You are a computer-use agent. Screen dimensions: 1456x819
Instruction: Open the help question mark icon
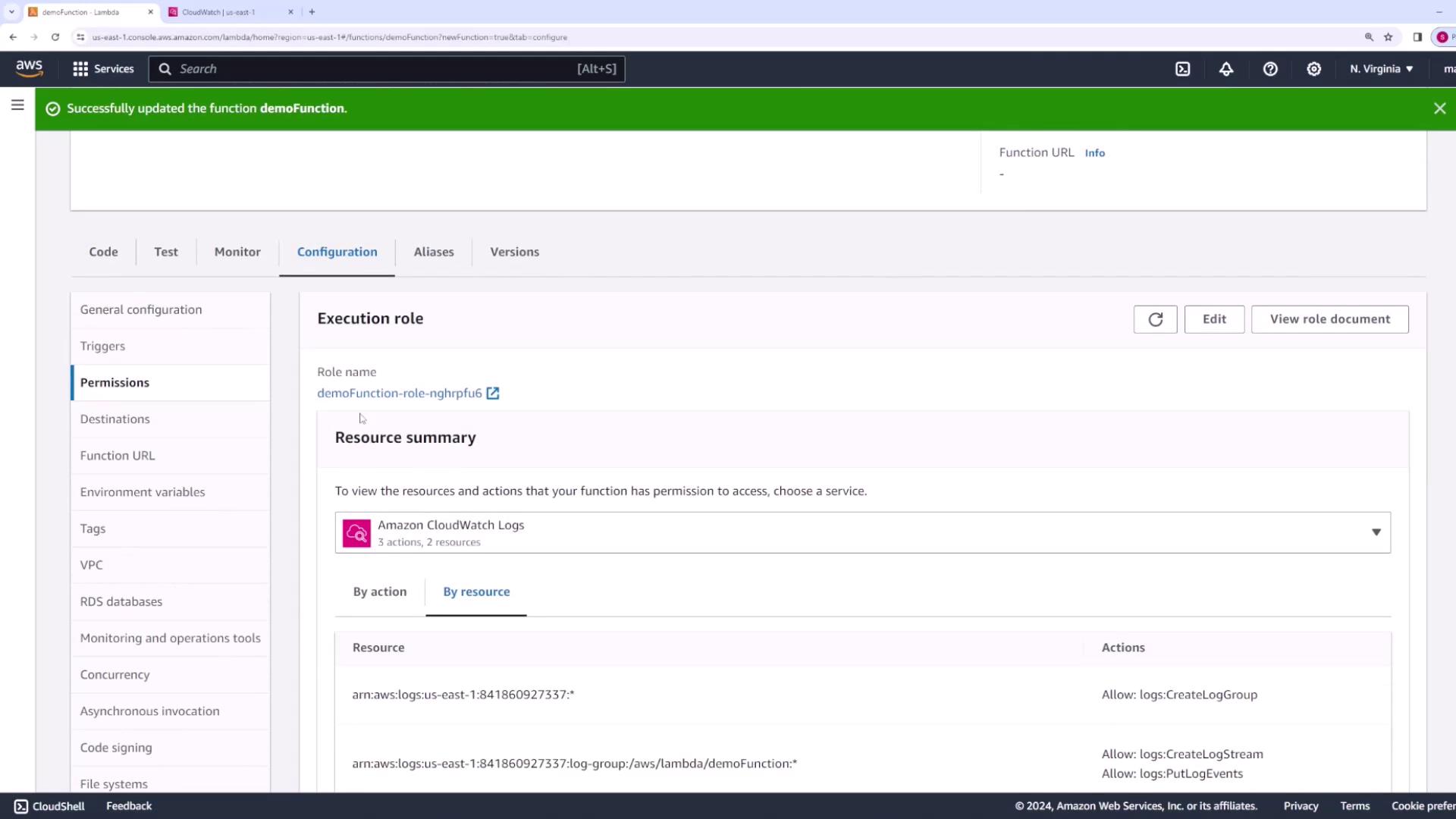click(1270, 69)
